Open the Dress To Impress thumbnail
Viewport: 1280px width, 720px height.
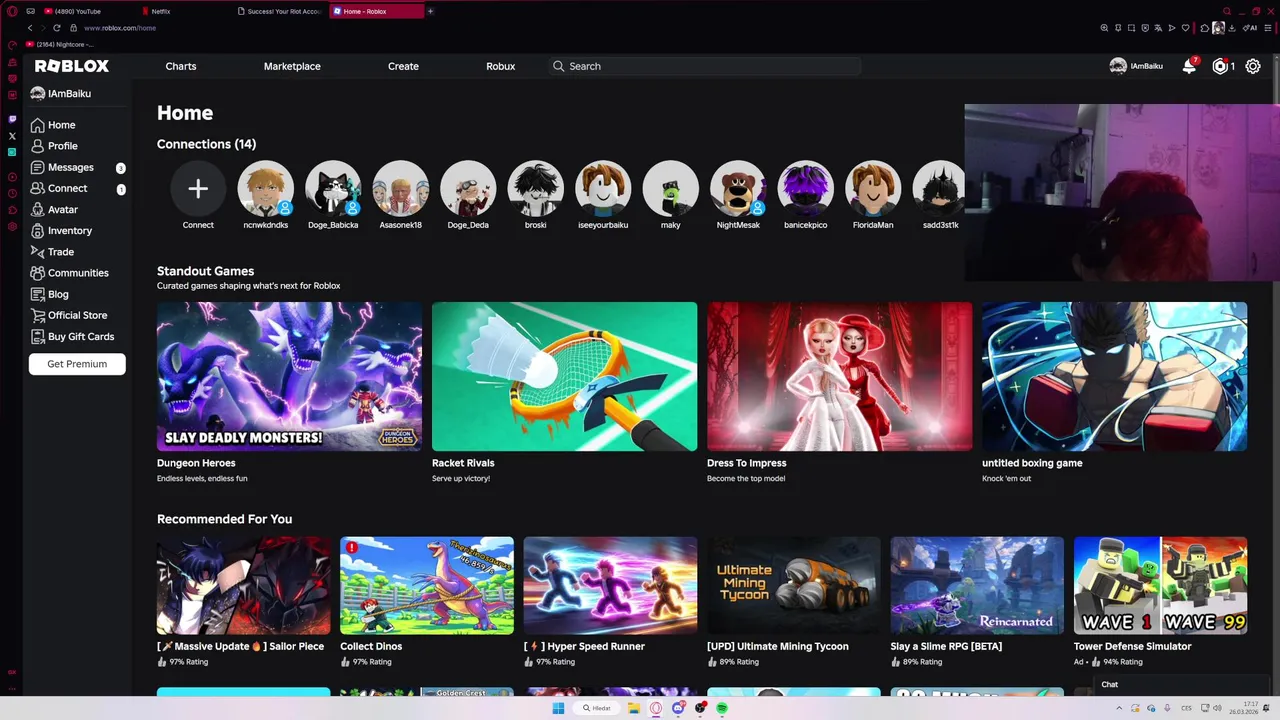(839, 376)
